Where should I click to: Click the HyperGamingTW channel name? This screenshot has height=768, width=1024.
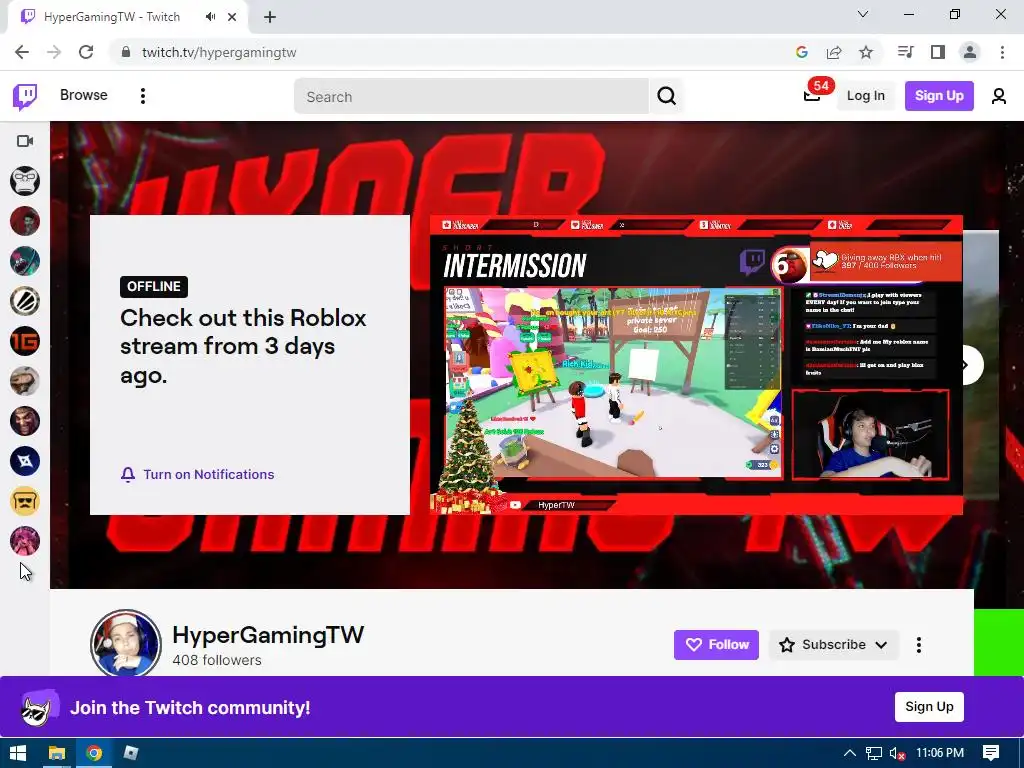pos(268,635)
